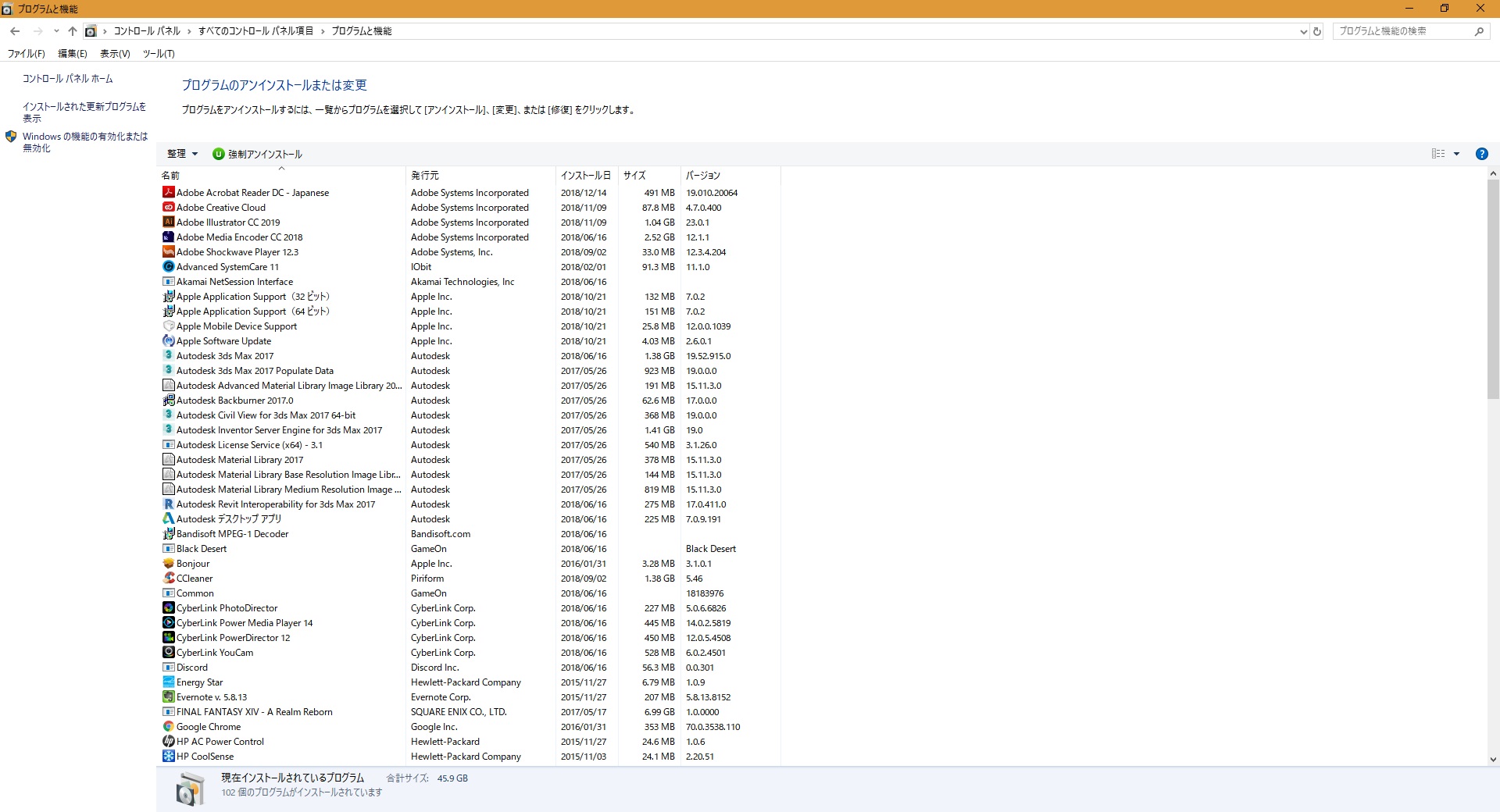
Task: Click the CyberLink Power Media Player 14 icon
Action: [168, 622]
